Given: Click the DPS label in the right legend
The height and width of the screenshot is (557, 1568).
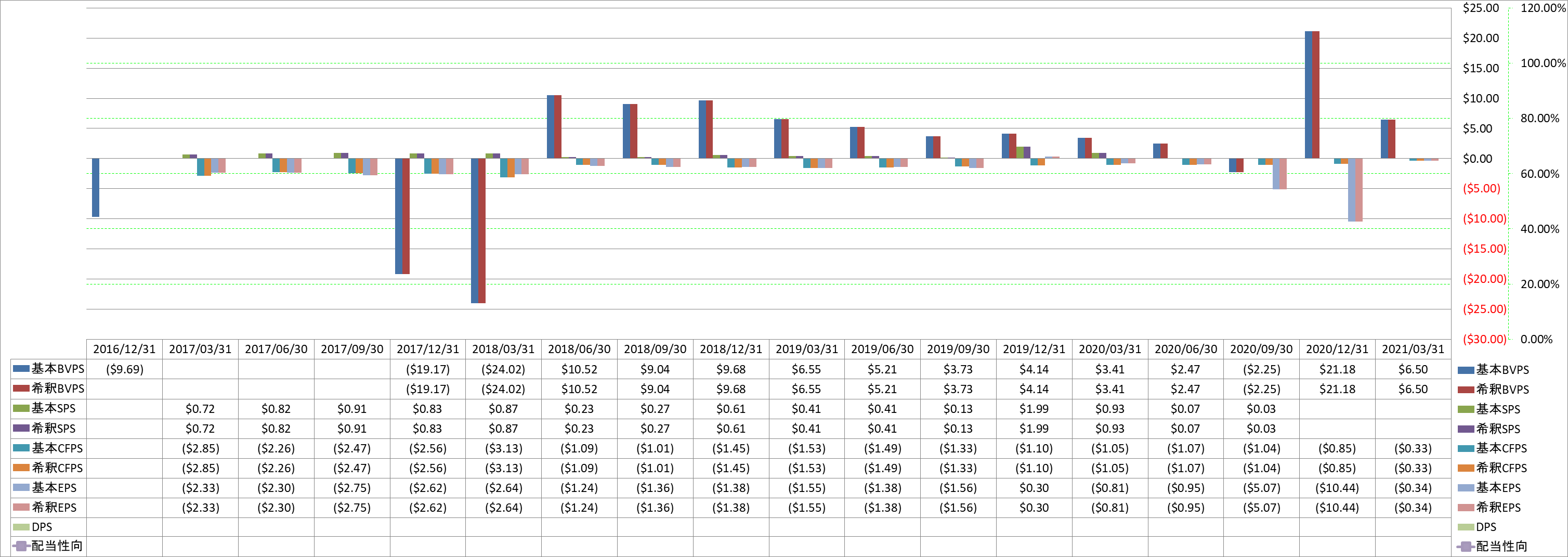Looking at the screenshot, I should [1486, 527].
